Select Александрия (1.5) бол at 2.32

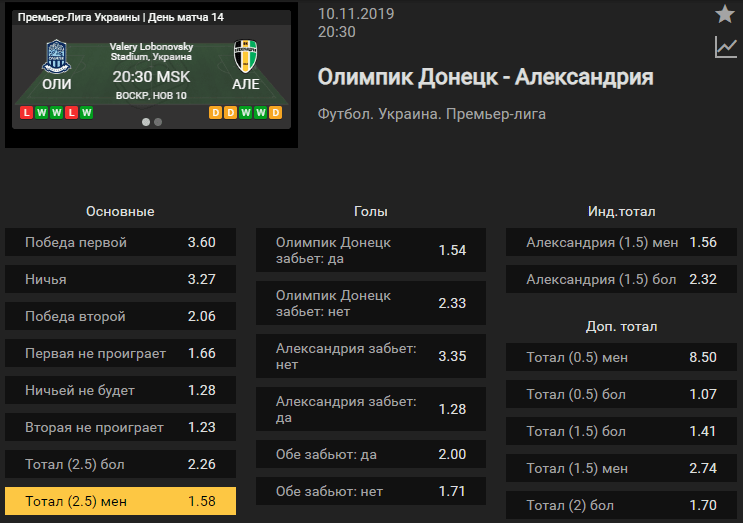pyautogui.click(x=621, y=279)
